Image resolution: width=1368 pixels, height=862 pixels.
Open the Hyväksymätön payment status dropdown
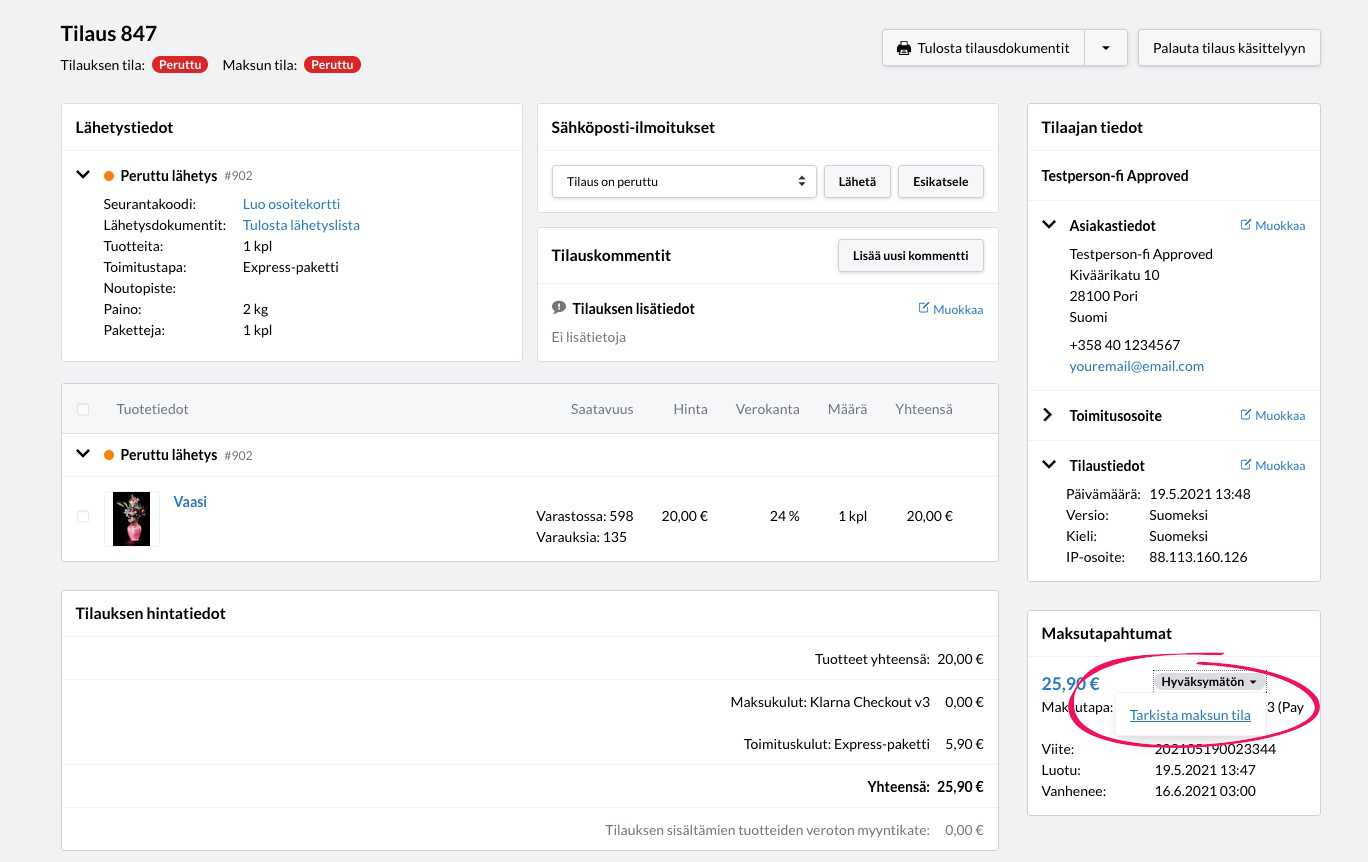point(1209,682)
